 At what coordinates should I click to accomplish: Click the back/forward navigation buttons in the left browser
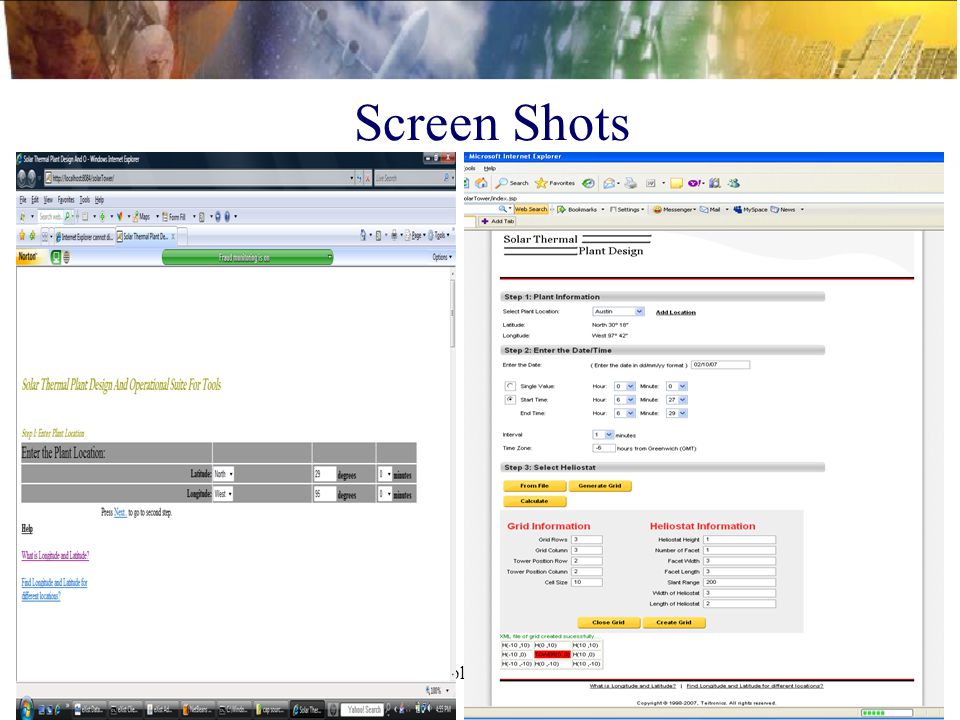click(27, 178)
